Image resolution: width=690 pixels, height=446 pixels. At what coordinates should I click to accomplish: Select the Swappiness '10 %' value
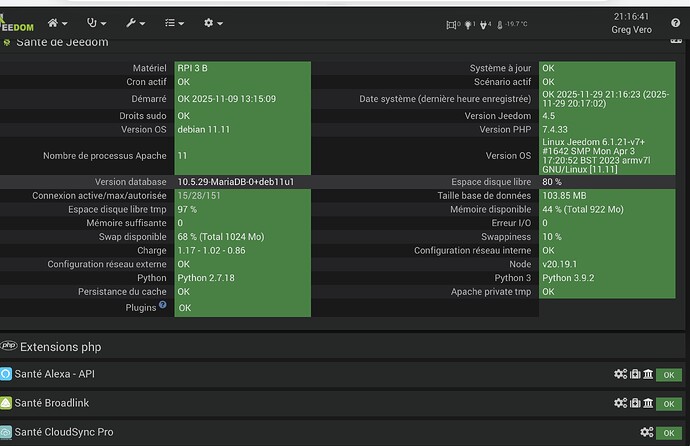[x=552, y=237]
